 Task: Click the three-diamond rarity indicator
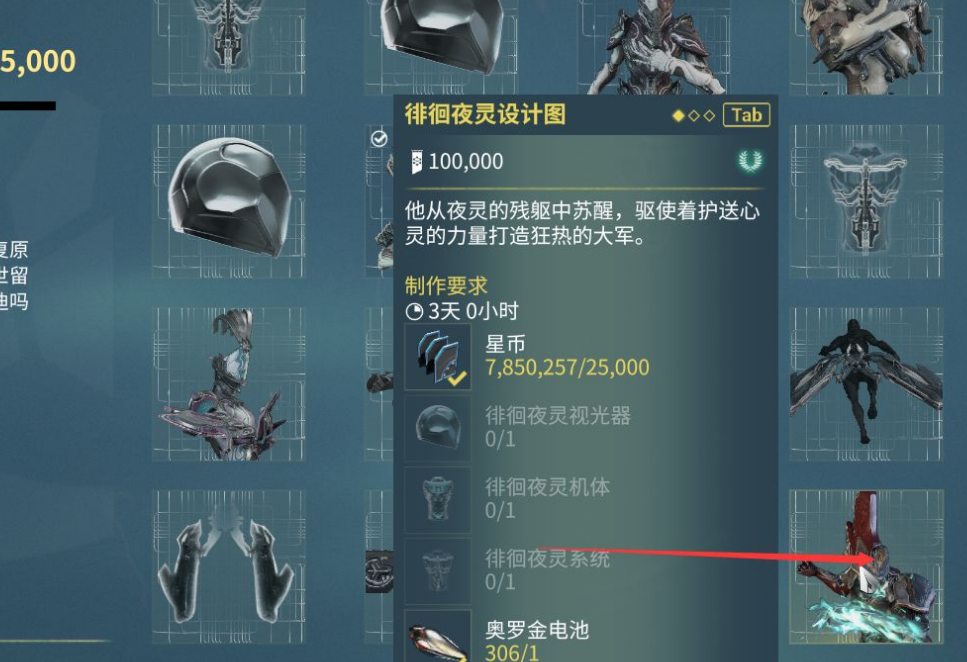pyautogui.click(x=694, y=115)
